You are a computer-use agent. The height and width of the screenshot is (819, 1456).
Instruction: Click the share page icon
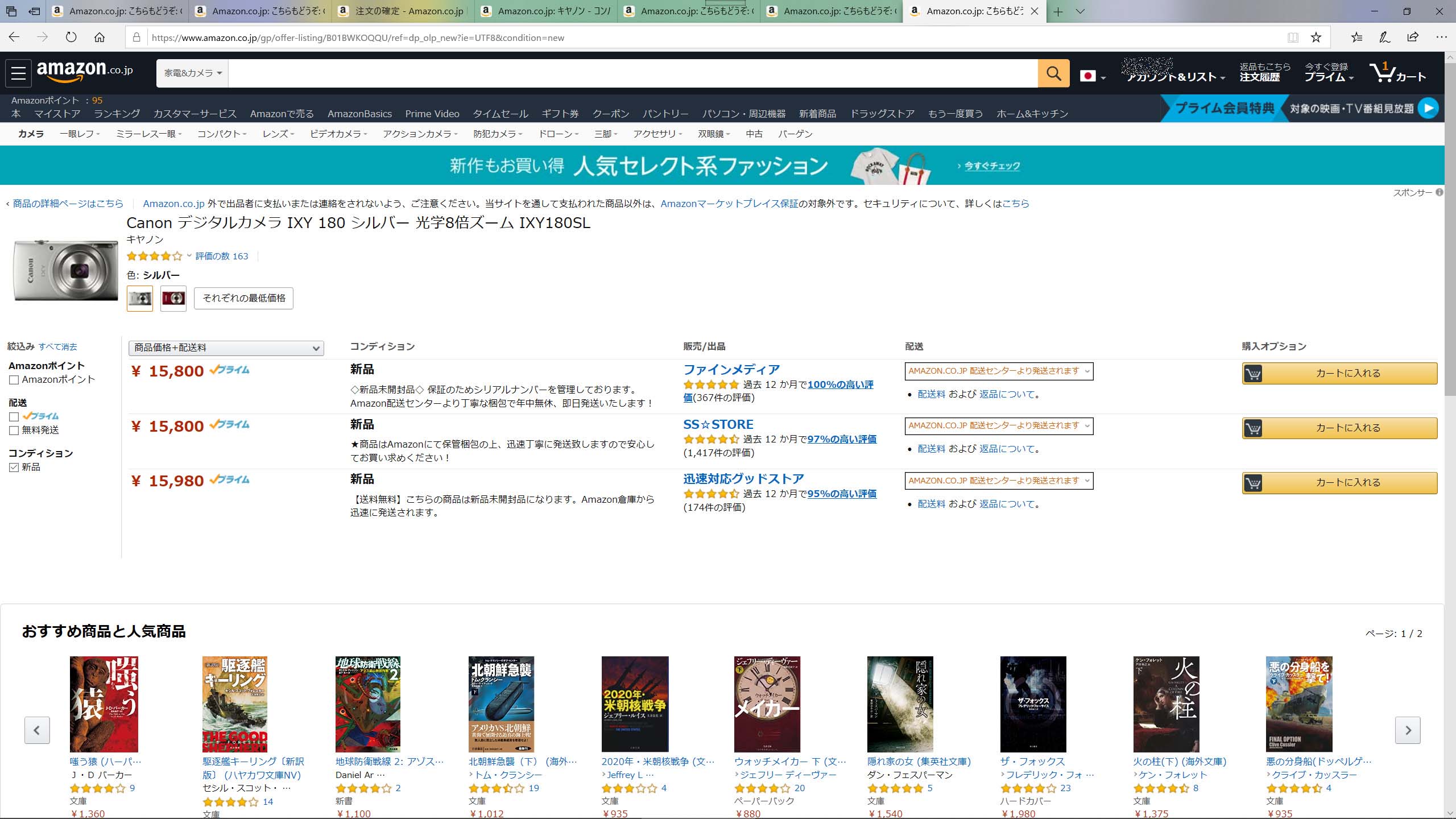click(x=1413, y=38)
